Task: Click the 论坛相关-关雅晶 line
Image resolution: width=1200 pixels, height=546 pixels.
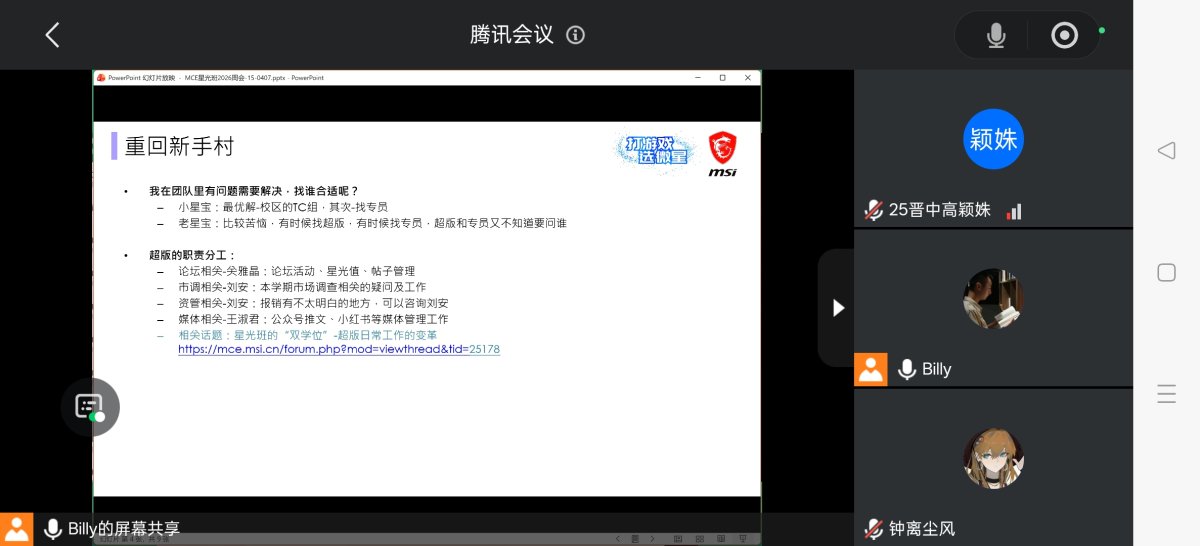Action: tap(296, 271)
